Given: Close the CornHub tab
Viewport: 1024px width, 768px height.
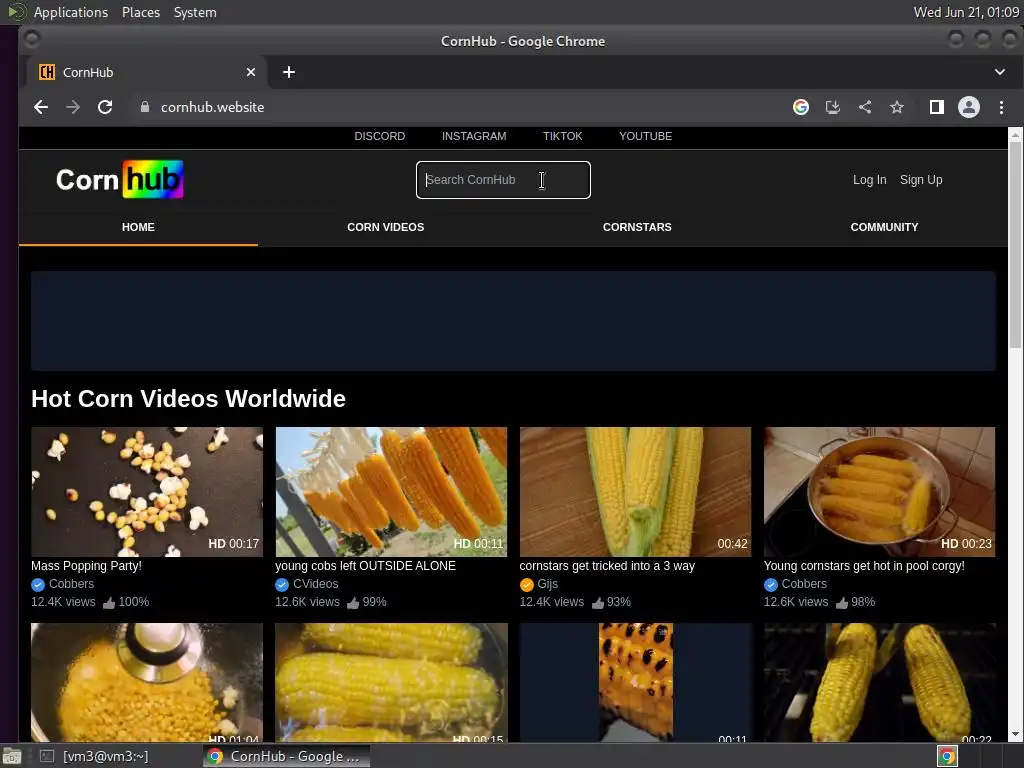Looking at the screenshot, I should [251, 72].
